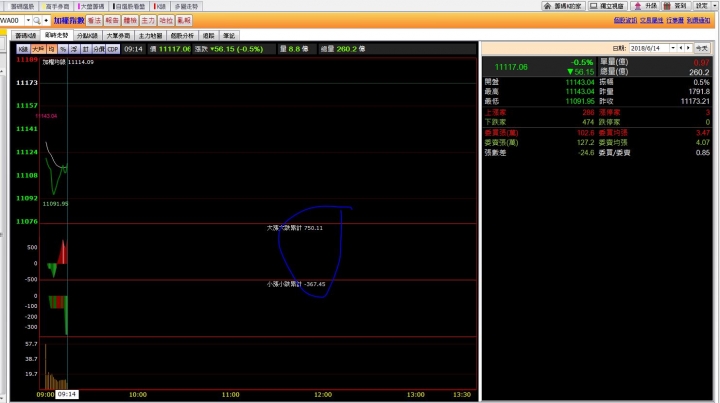Toggle the 分價 price distribution button

[99, 49]
